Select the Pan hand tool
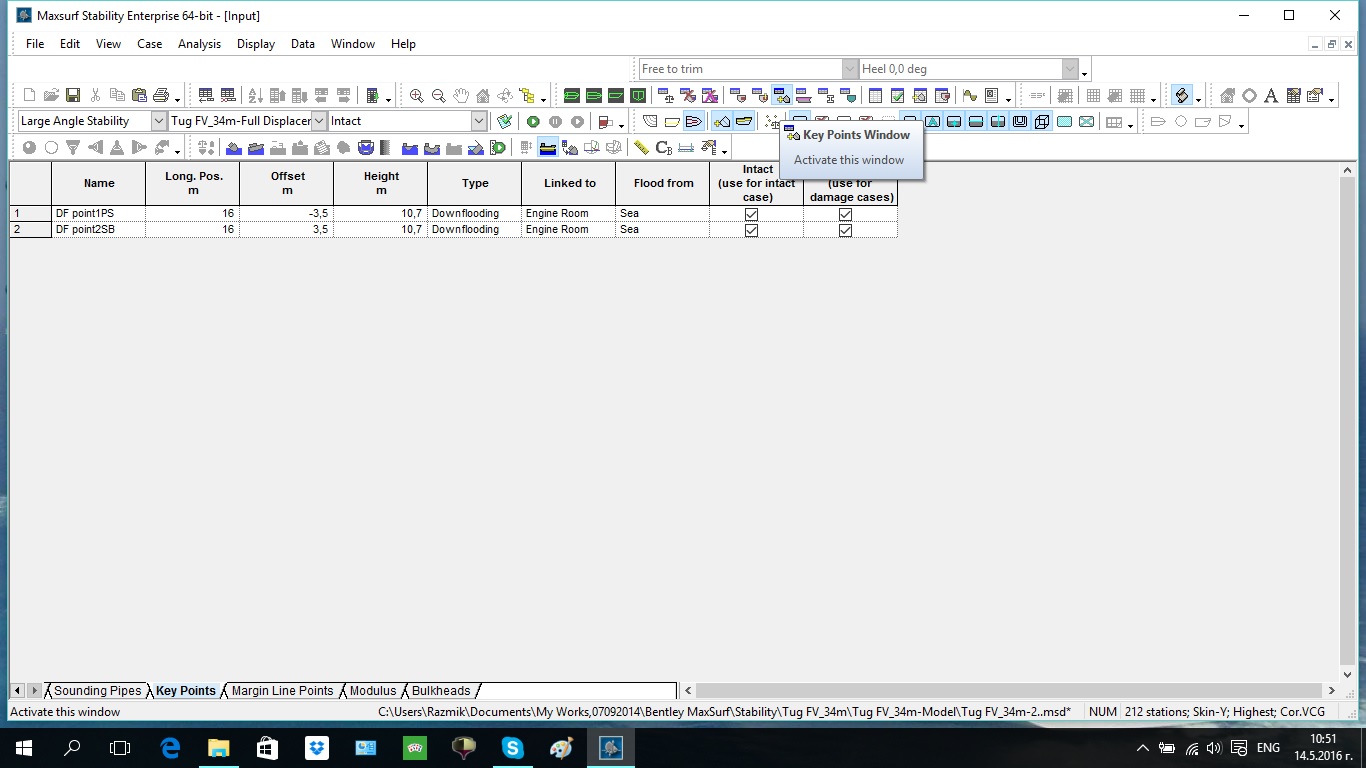Image resolution: width=1366 pixels, height=768 pixels. coord(461,96)
